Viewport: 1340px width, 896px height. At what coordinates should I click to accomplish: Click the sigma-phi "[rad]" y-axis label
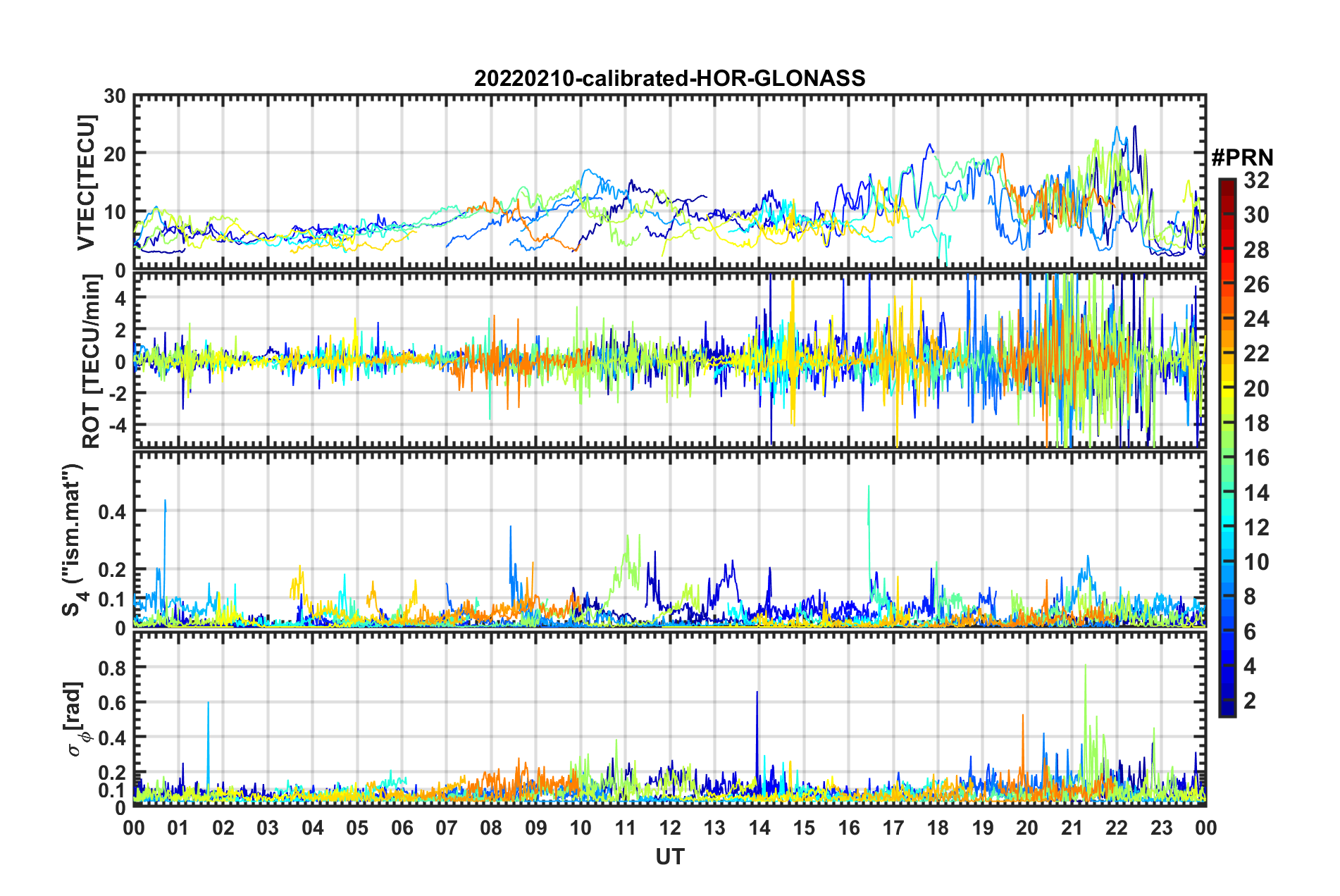(x=75, y=718)
